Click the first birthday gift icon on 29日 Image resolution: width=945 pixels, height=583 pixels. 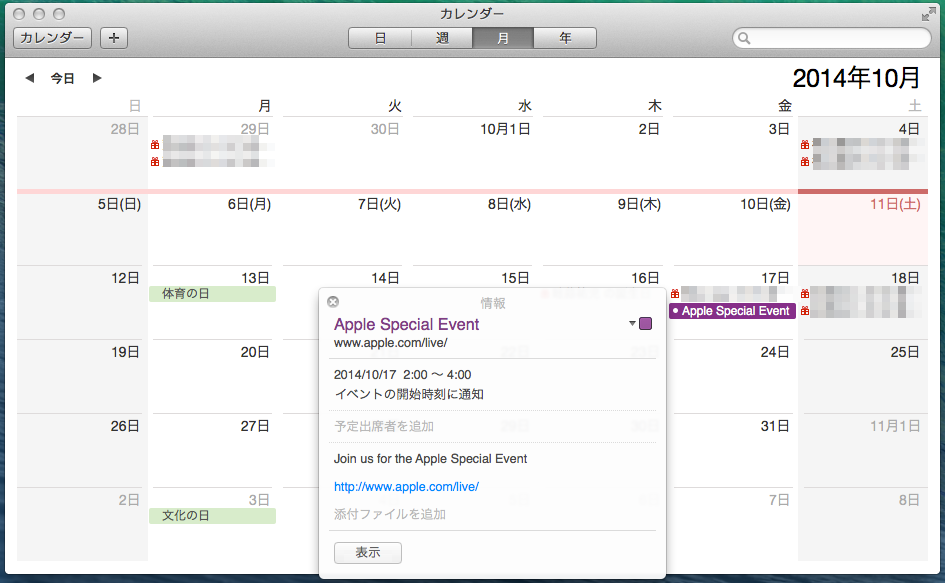click(155, 145)
